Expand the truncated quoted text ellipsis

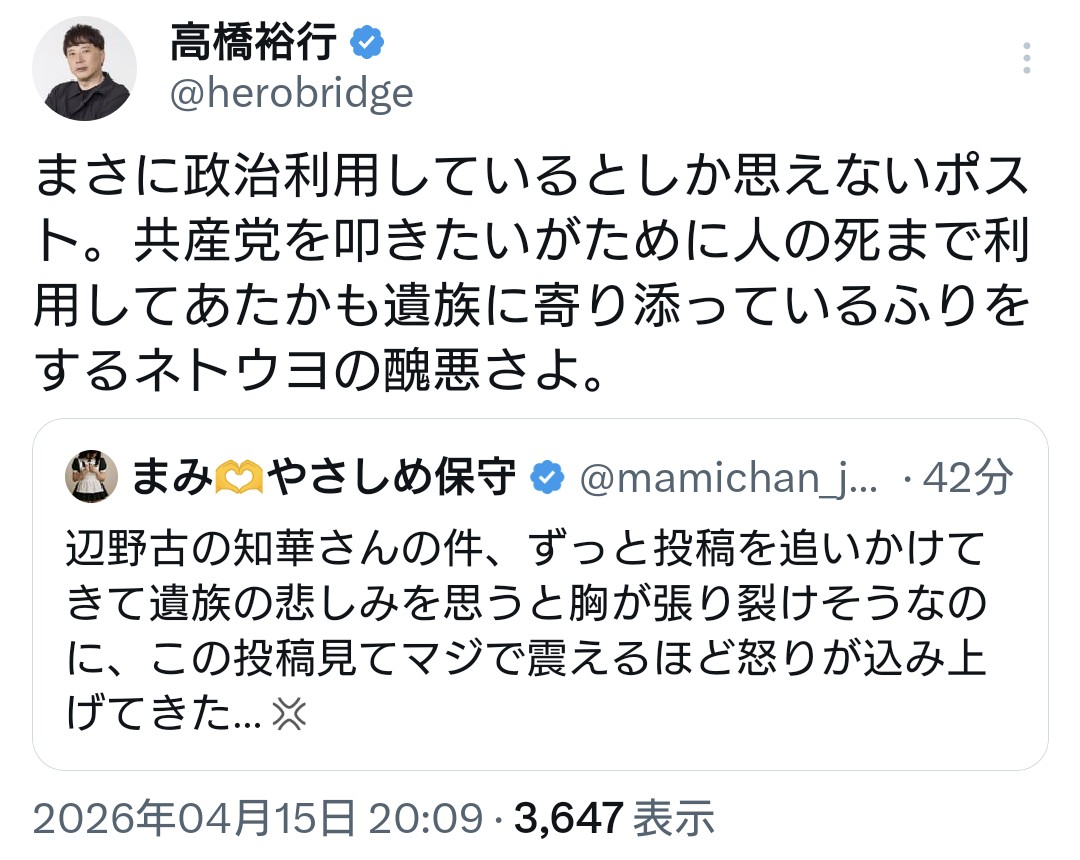coord(250,714)
